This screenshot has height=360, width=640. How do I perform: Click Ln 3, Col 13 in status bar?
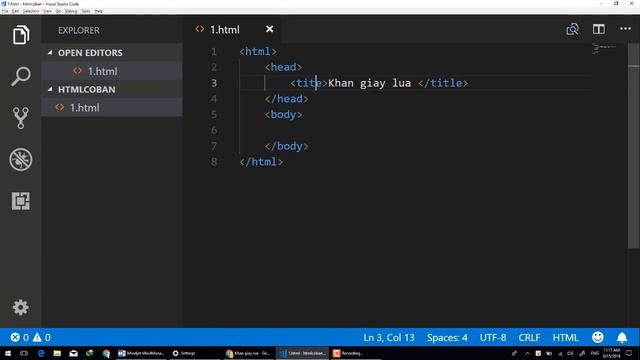[389, 338]
